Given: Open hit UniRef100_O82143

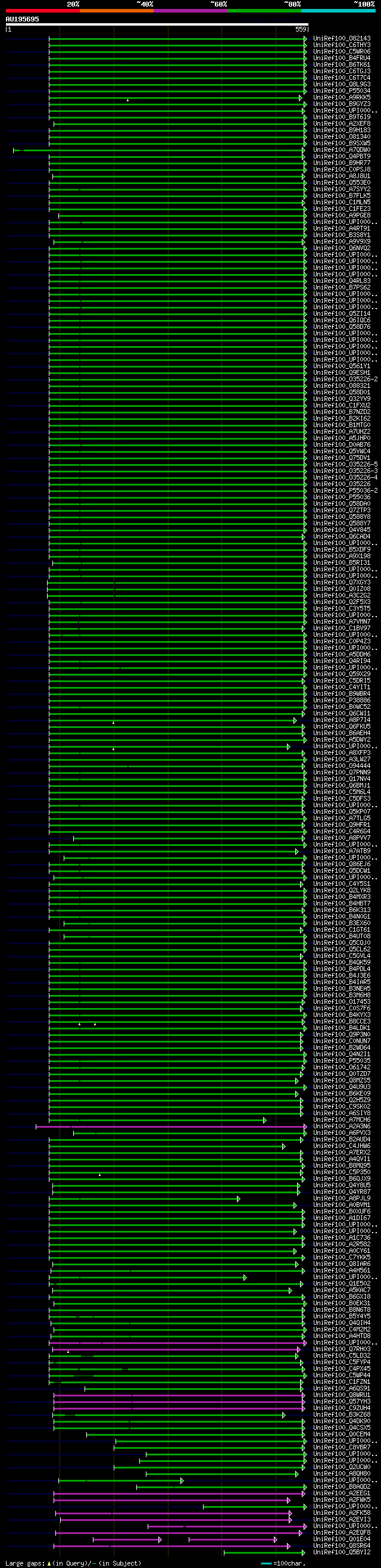Looking at the screenshot, I should (342, 38).
